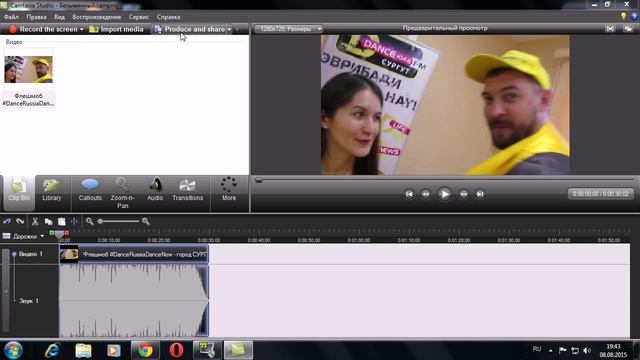Screen dimensions: 640x360
Task: Open the Вид menu
Action: [x=60, y=17]
